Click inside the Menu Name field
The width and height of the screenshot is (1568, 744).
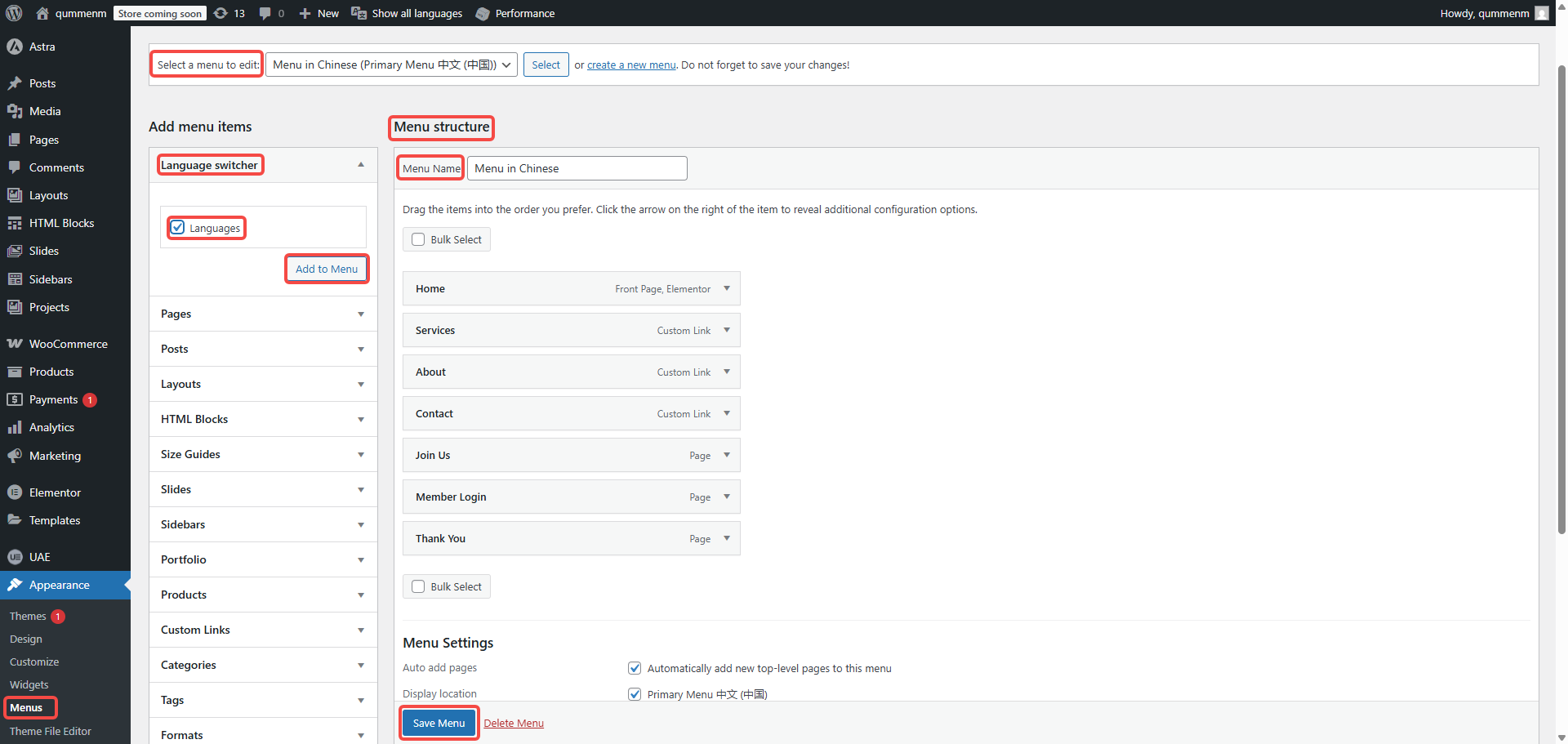coord(577,168)
